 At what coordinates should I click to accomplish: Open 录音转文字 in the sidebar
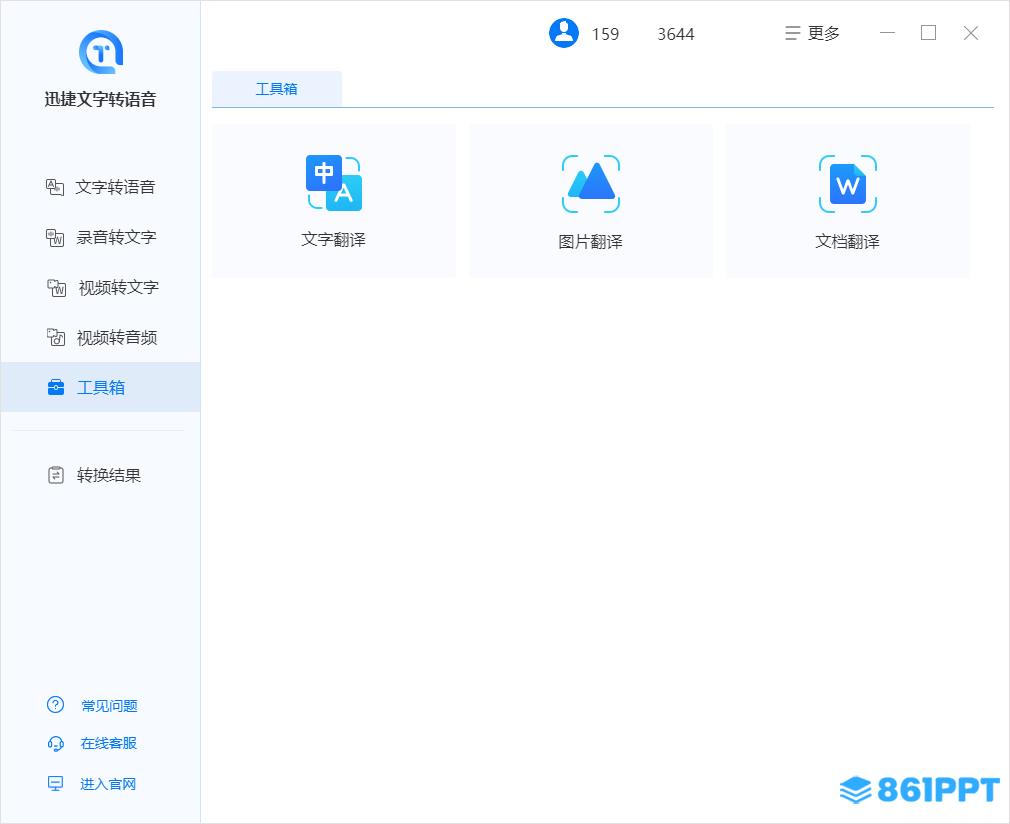click(117, 238)
